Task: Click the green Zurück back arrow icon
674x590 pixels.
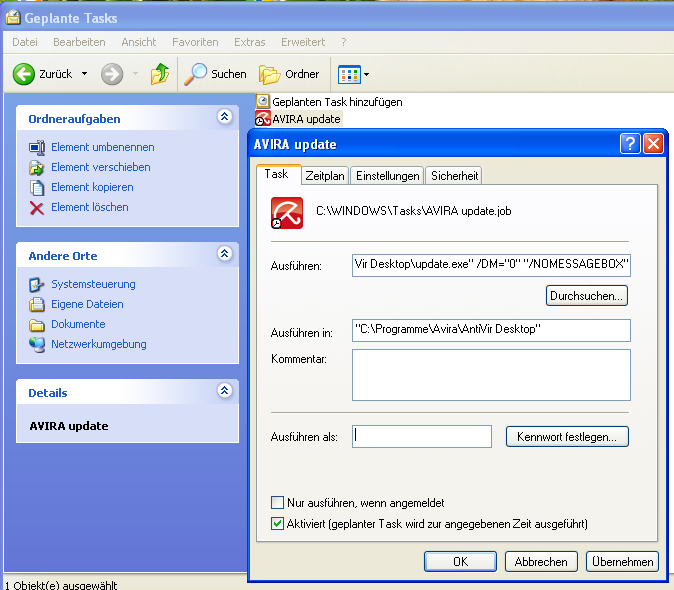Action: point(23,74)
